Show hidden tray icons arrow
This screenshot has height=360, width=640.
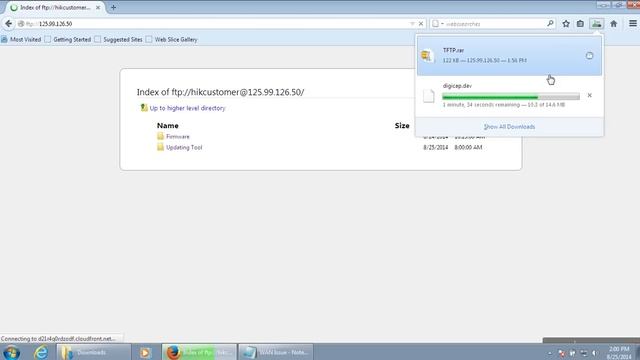point(549,353)
